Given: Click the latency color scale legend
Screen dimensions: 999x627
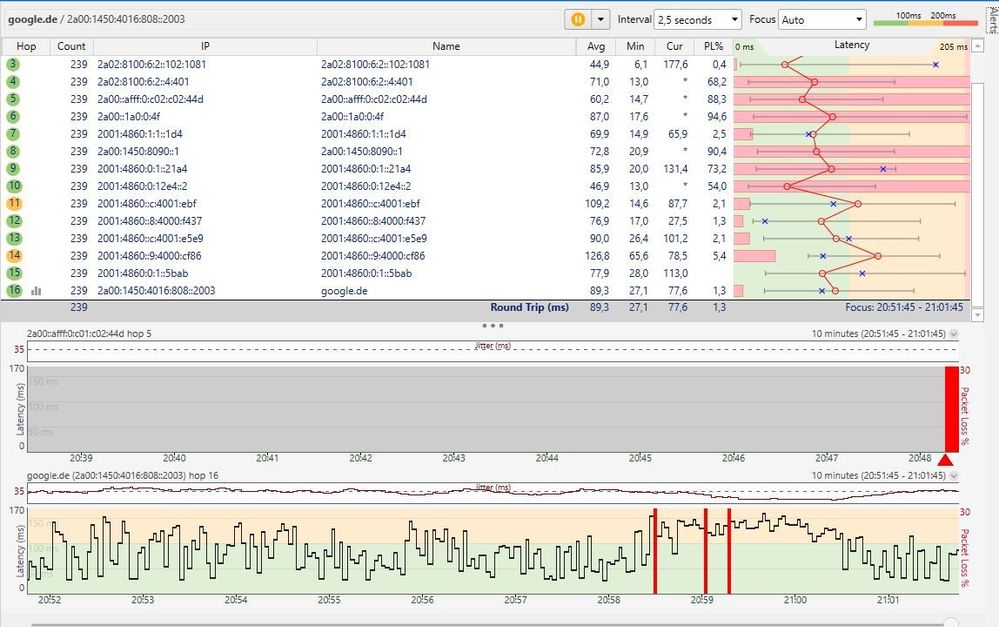Looking at the screenshot, I should pos(925,19).
